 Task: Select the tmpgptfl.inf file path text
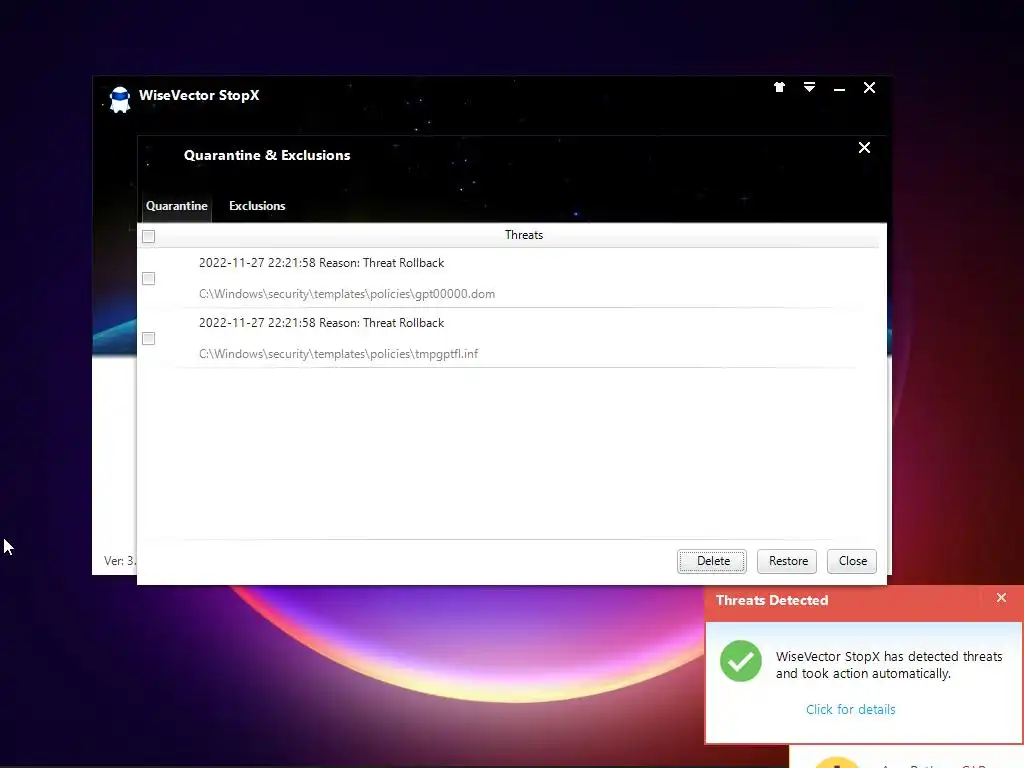tap(338, 354)
